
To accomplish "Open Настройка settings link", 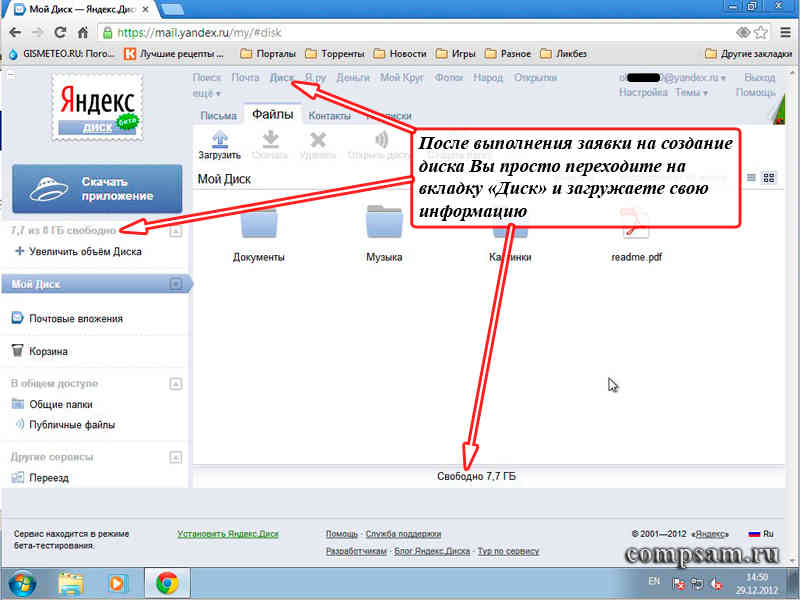I will click(643, 92).
